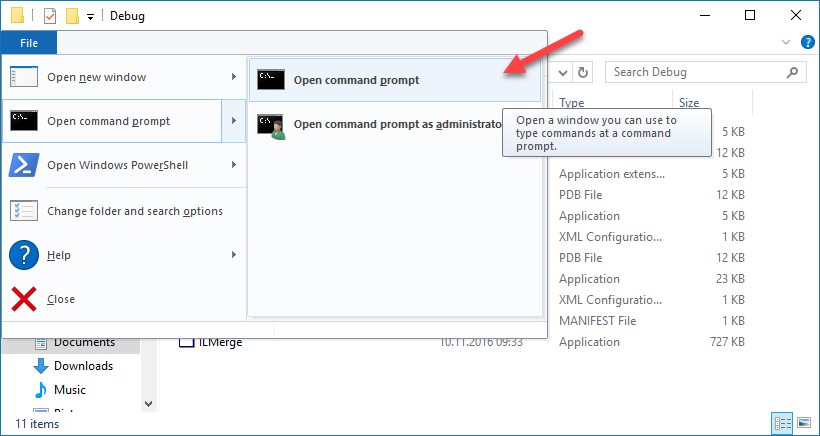The image size is (820, 436).
Task: Select Open Windows PowerShell entry
Action: click(x=124, y=165)
